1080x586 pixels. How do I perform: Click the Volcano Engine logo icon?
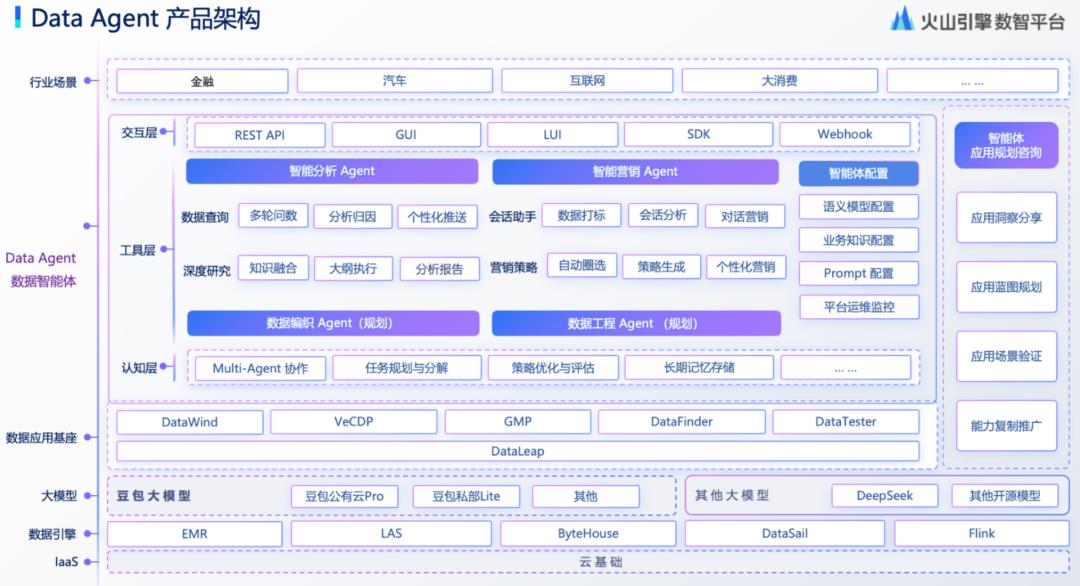click(902, 19)
